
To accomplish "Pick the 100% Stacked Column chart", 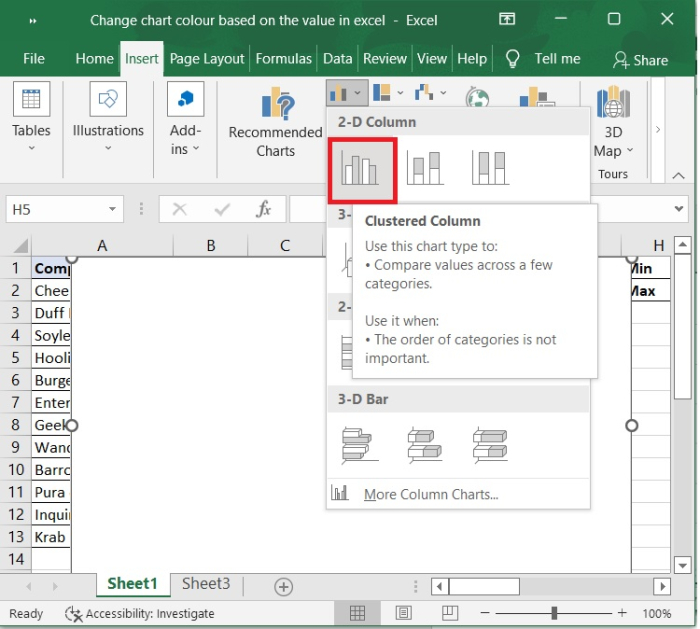I will tap(490, 168).
